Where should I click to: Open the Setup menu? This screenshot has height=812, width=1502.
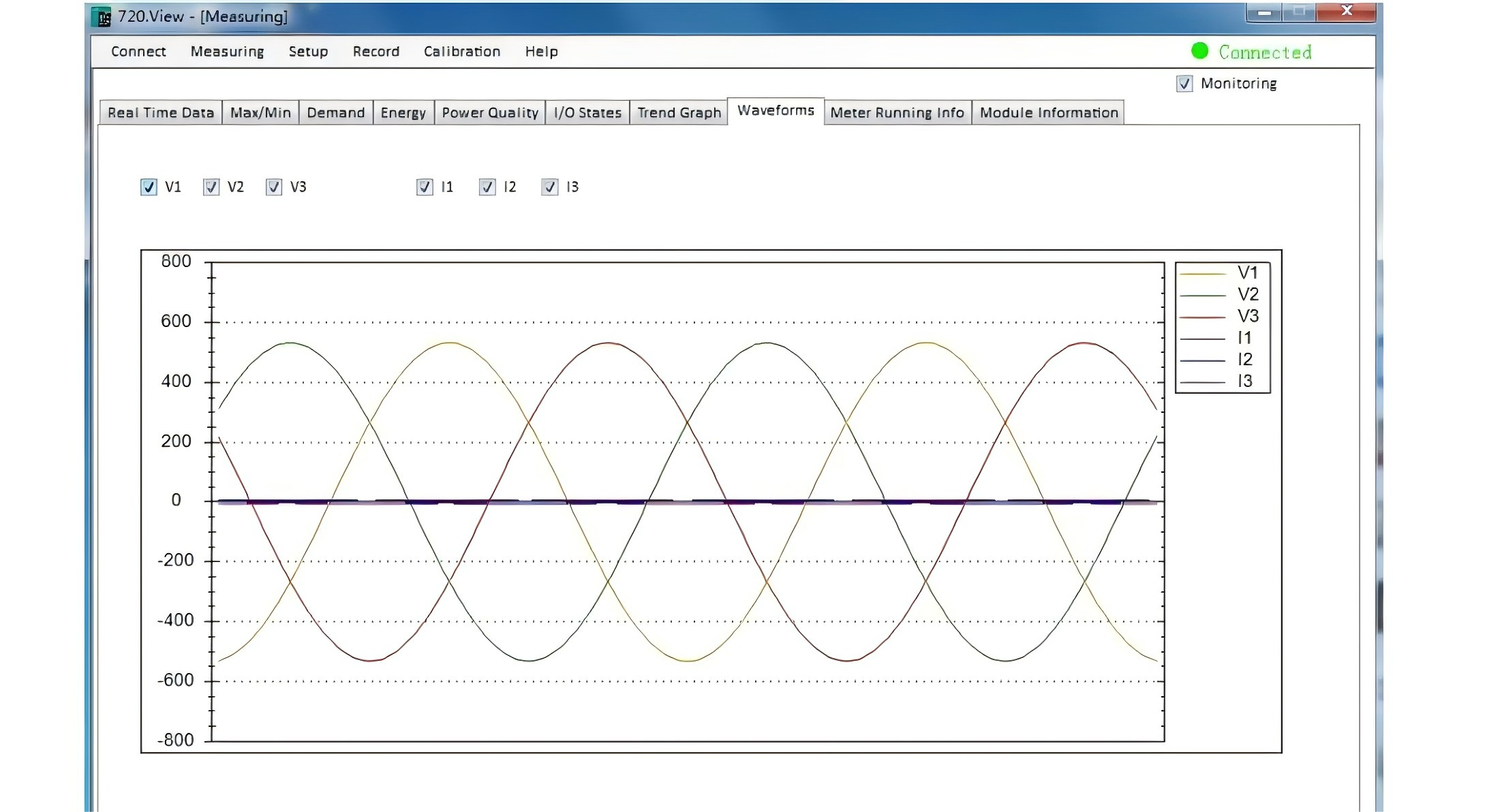click(308, 52)
